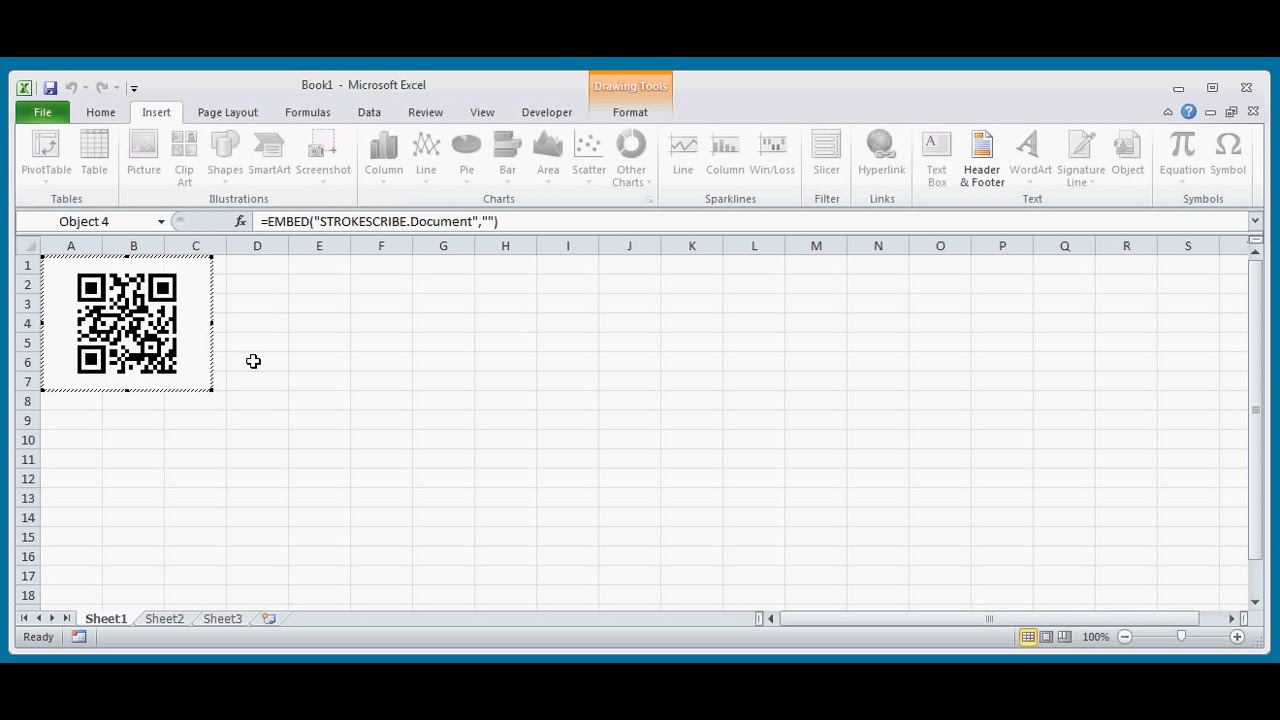Zoom in with the plus button
The image size is (1280, 720).
[1237, 637]
